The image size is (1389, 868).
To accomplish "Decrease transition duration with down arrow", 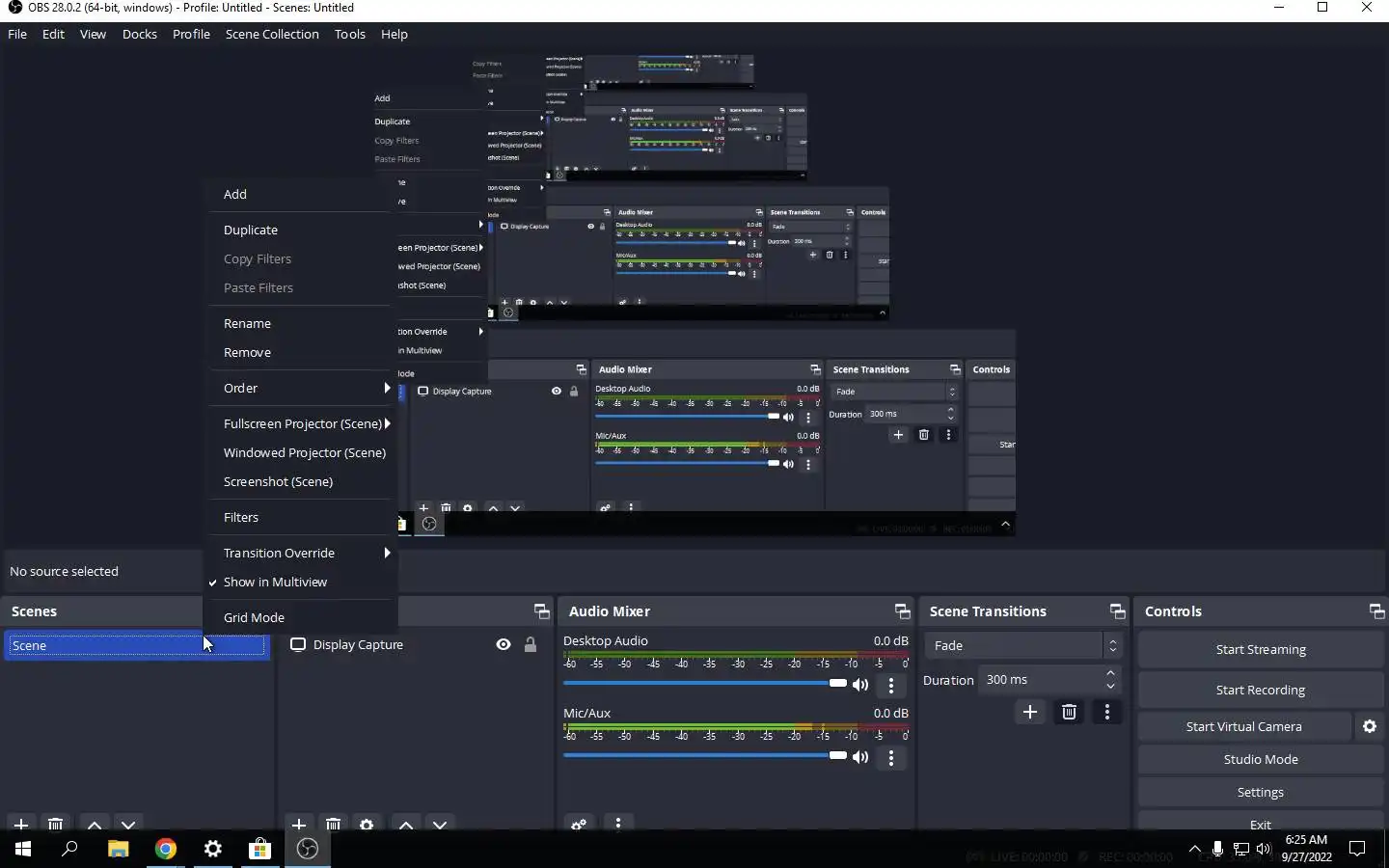I will coord(1110,686).
